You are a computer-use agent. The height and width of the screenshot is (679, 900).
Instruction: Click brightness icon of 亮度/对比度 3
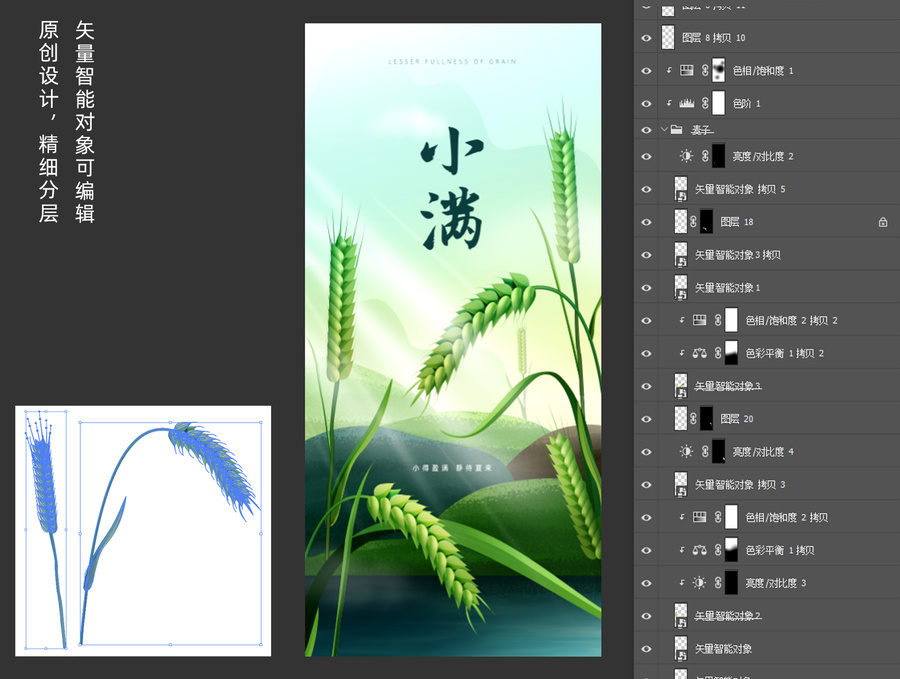point(699,583)
